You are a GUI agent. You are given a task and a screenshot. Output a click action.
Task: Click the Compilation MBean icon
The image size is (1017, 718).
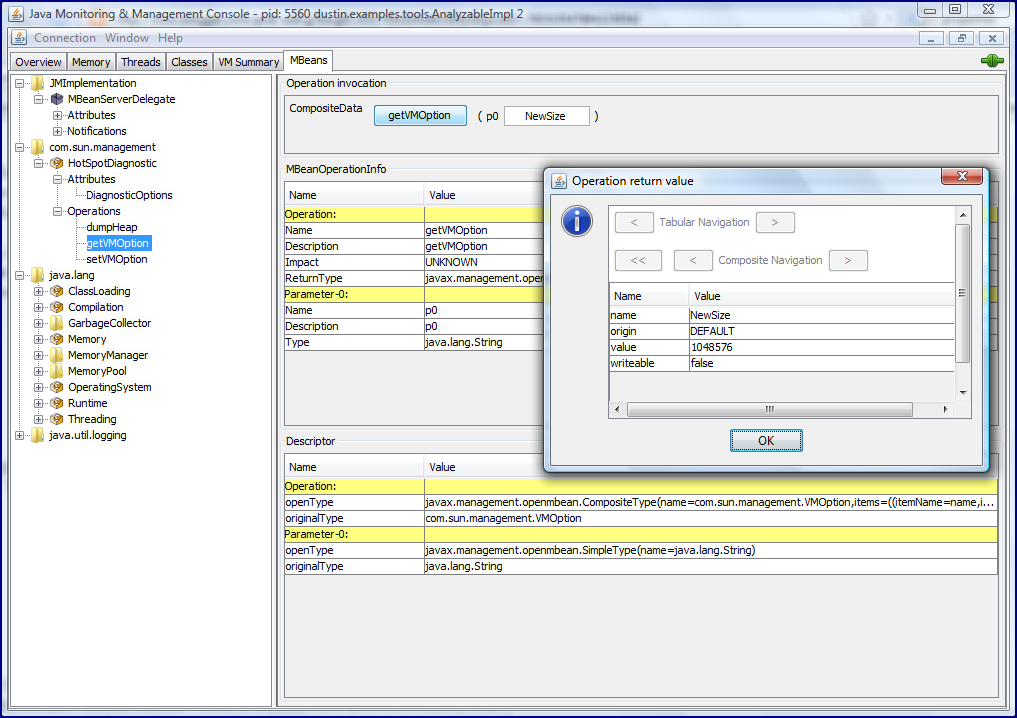(x=57, y=307)
